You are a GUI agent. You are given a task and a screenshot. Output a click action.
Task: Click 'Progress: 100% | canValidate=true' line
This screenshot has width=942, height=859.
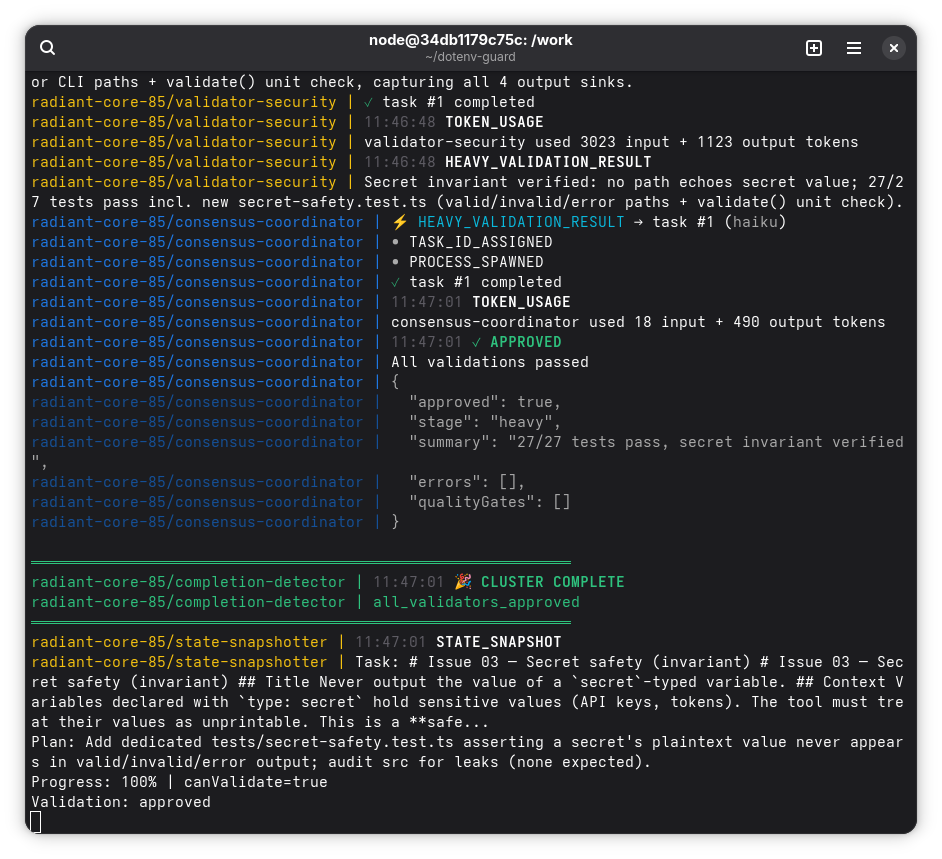tap(179, 782)
